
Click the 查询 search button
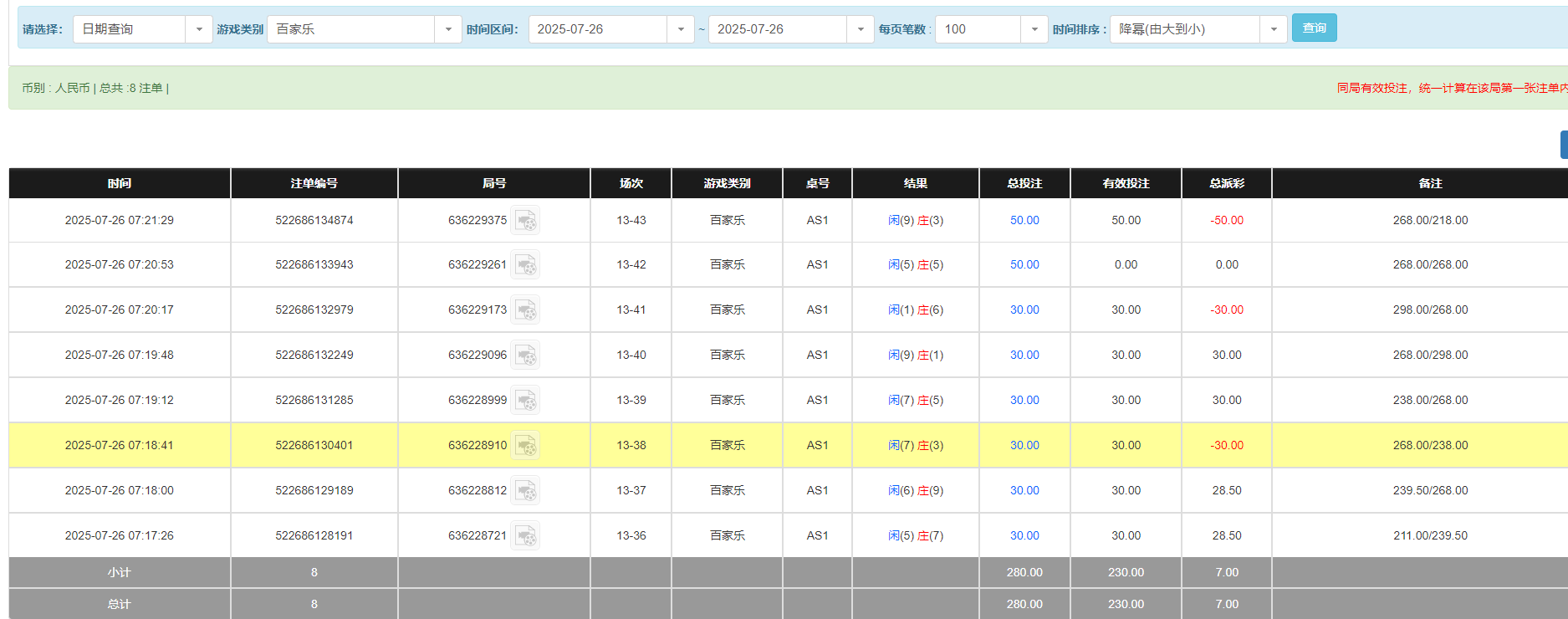[x=1314, y=28]
